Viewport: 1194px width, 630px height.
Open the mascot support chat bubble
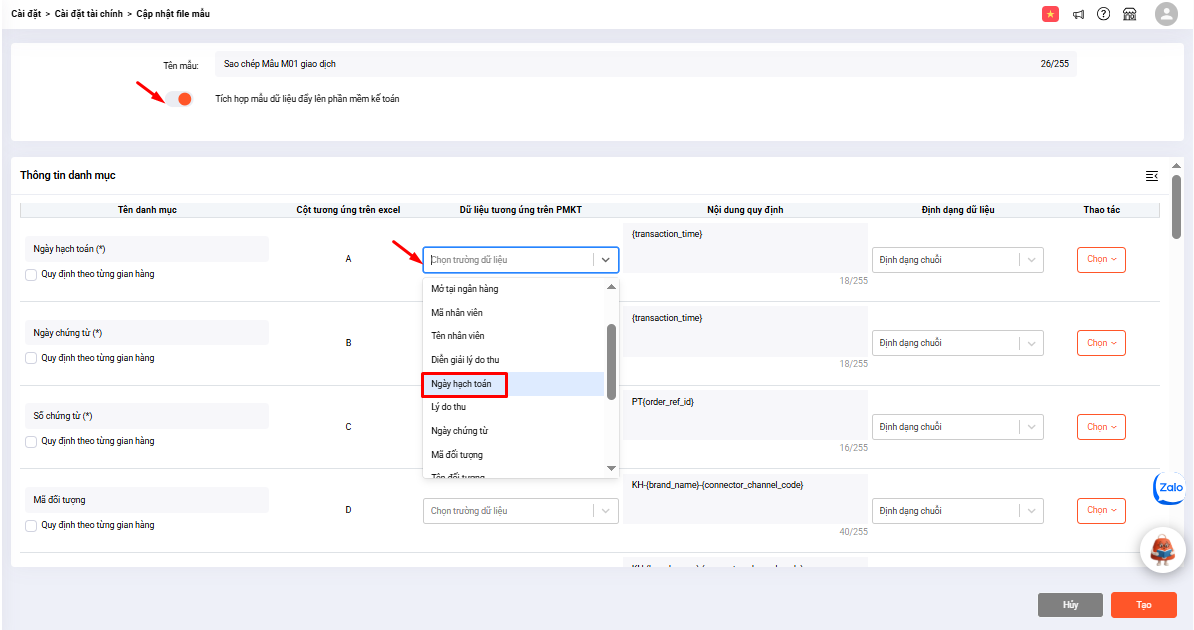click(x=1162, y=550)
